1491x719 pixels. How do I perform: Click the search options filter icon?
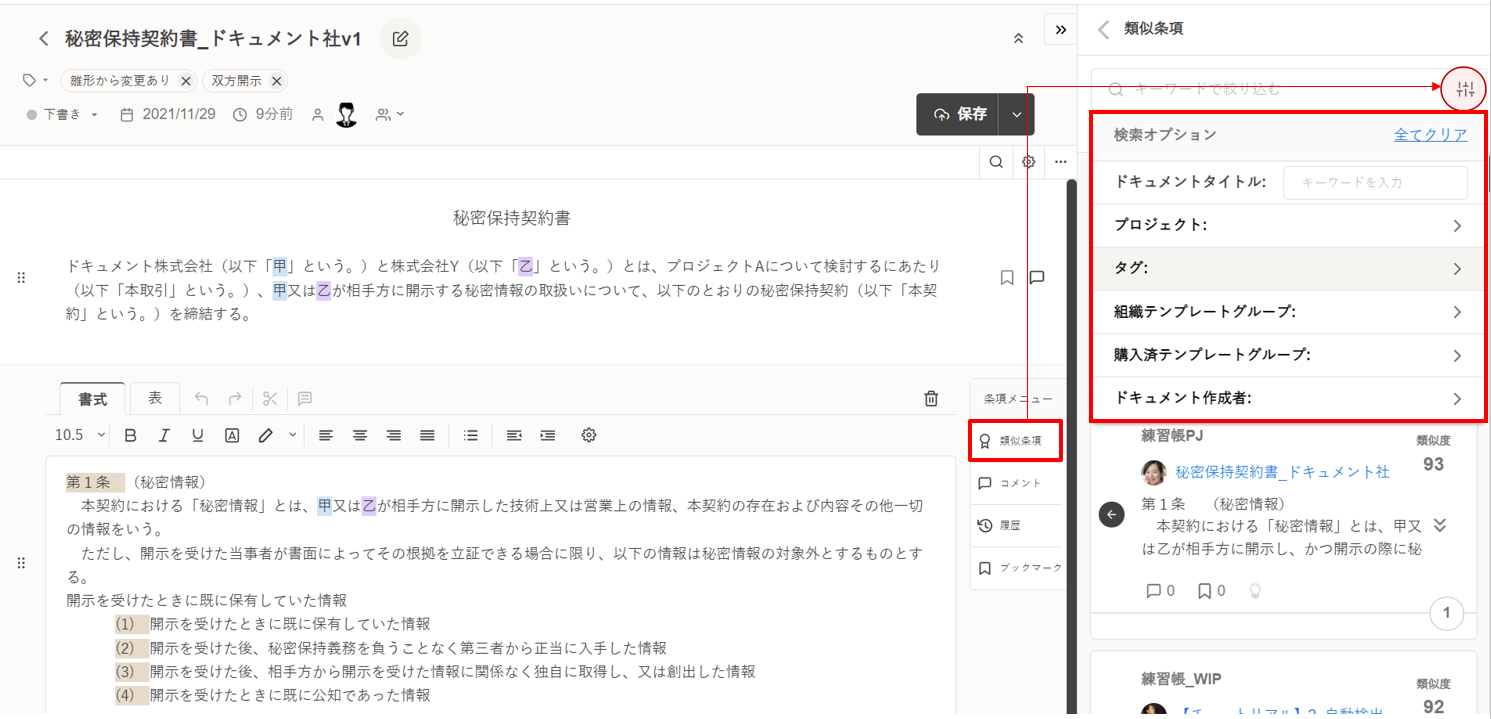point(1465,89)
